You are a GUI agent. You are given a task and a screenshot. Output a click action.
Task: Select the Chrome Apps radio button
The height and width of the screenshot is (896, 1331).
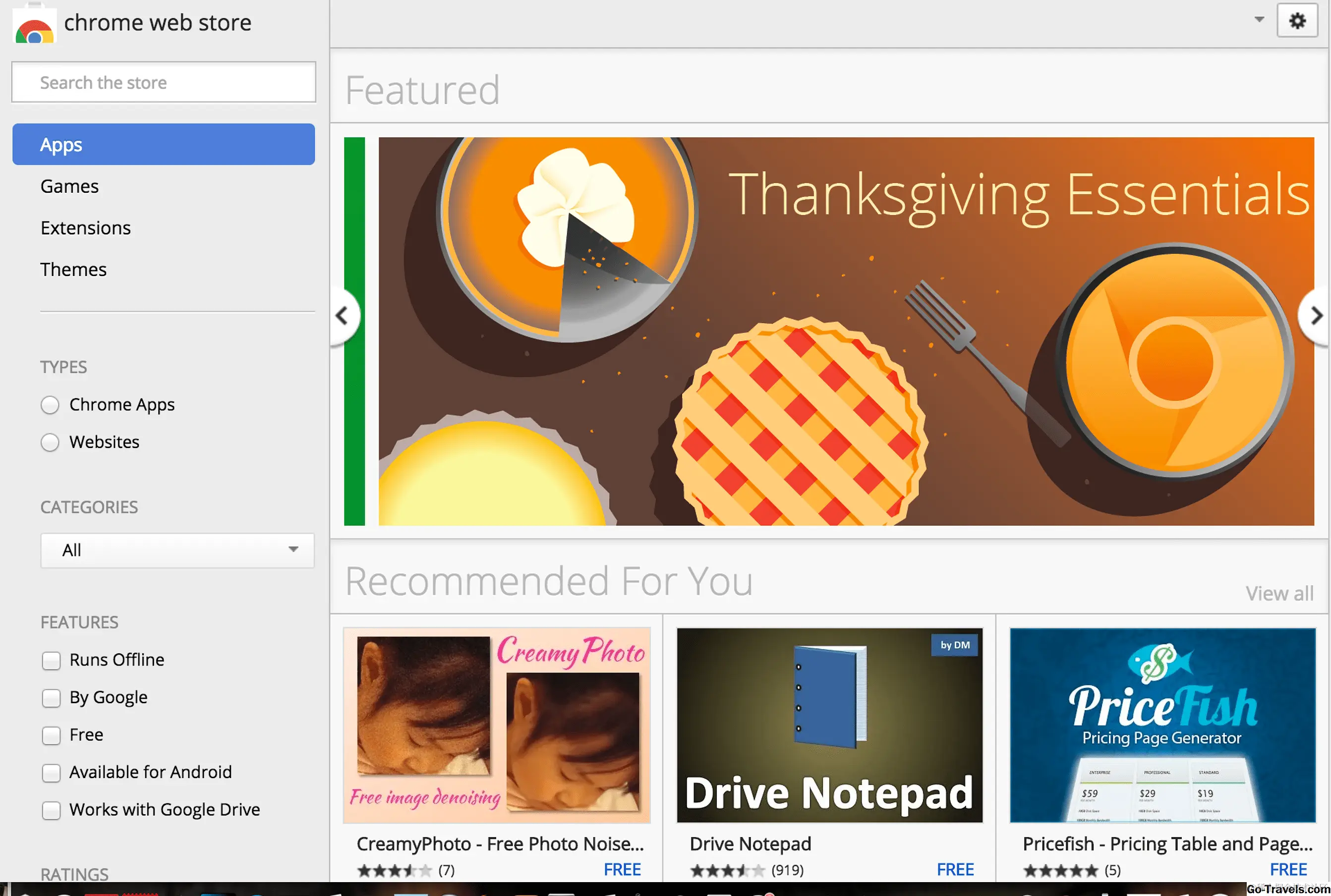tap(50, 404)
